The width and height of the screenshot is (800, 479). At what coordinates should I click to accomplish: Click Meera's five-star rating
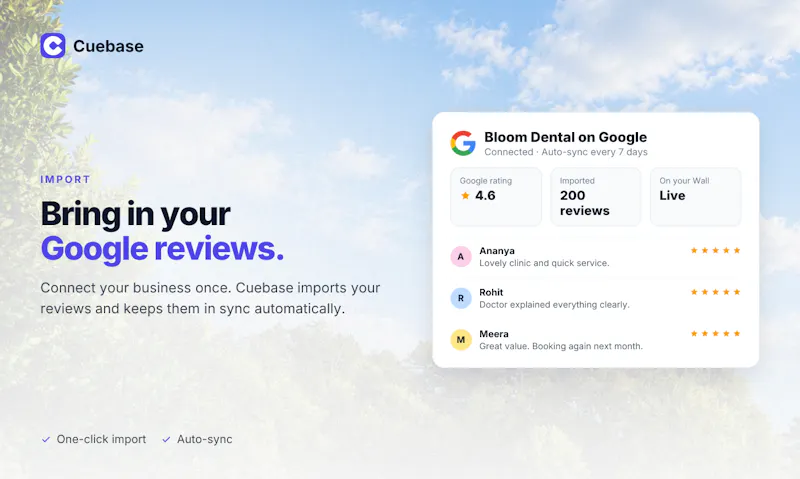pos(715,334)
